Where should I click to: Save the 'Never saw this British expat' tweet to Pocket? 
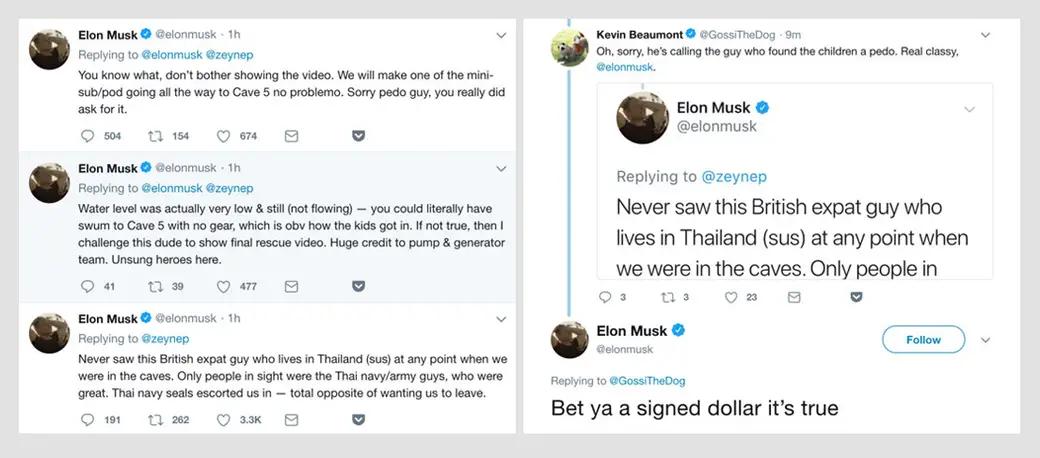pyautogui.click(x=358, y=420)
